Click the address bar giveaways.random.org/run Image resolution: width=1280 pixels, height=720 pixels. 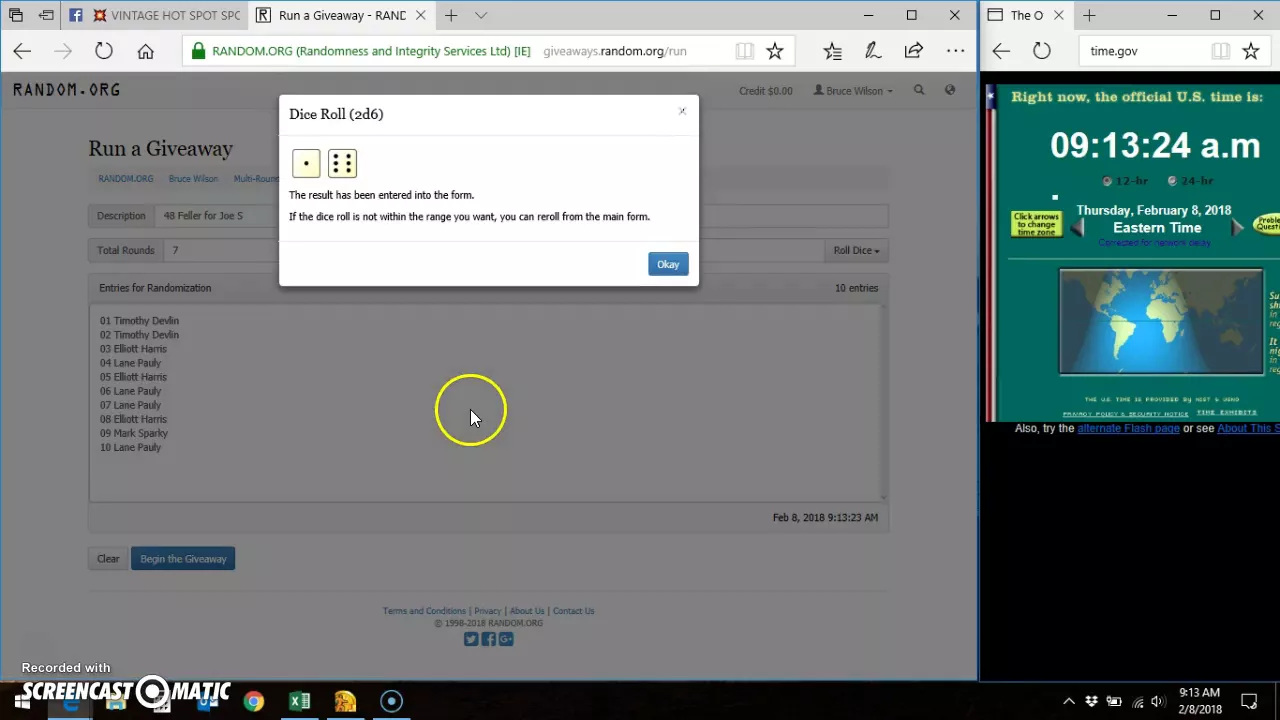615,51
